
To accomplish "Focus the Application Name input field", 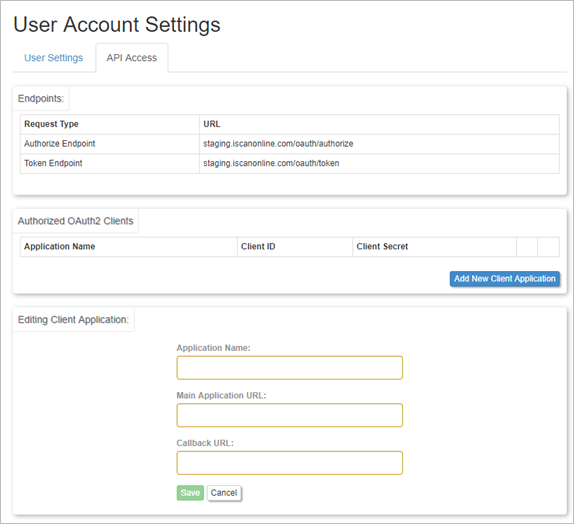I will 290,368.
